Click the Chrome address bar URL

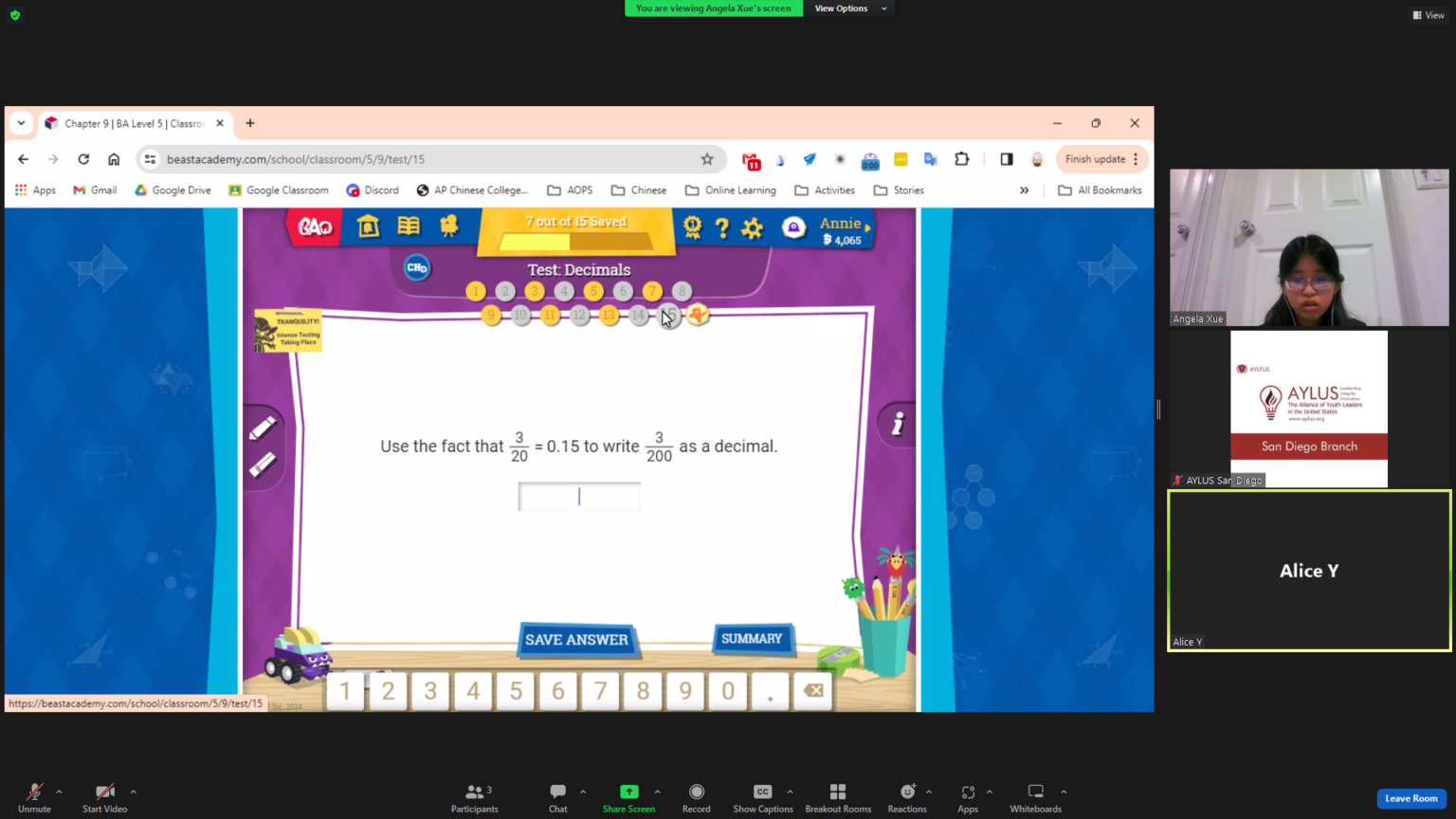tap(296, 159)
